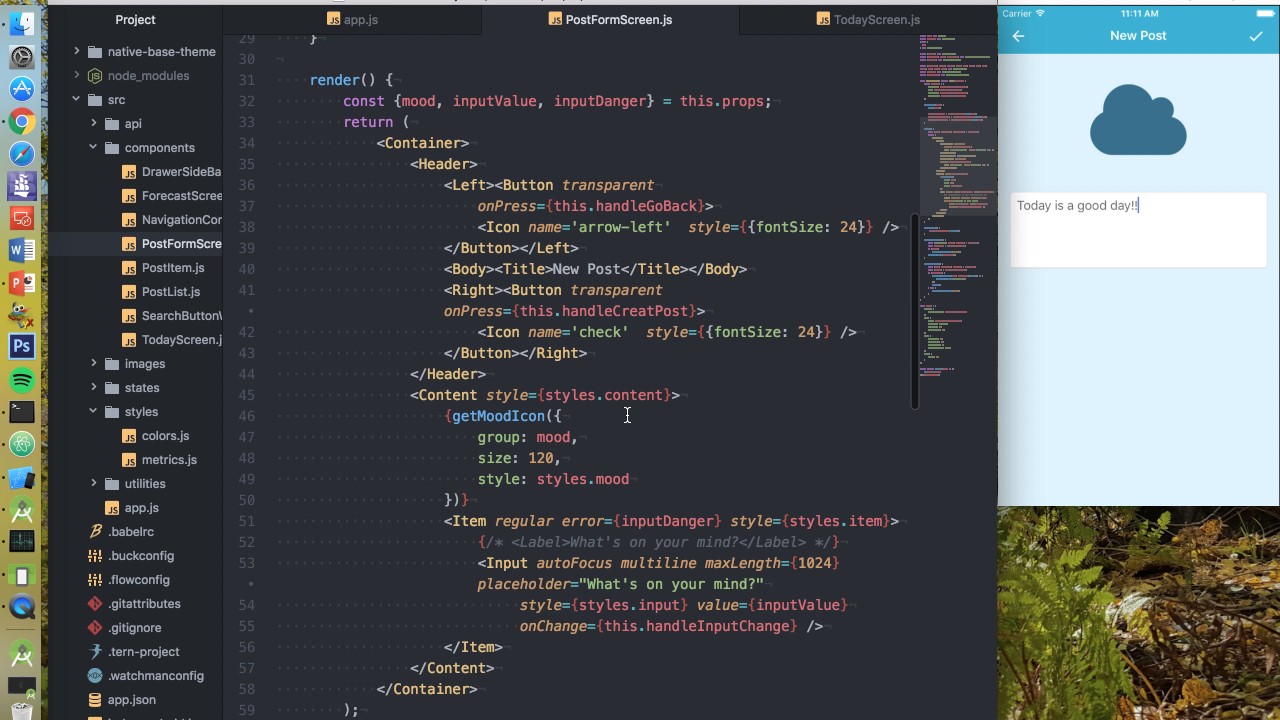Launch the App Store dock icon

tap(21, 89)
